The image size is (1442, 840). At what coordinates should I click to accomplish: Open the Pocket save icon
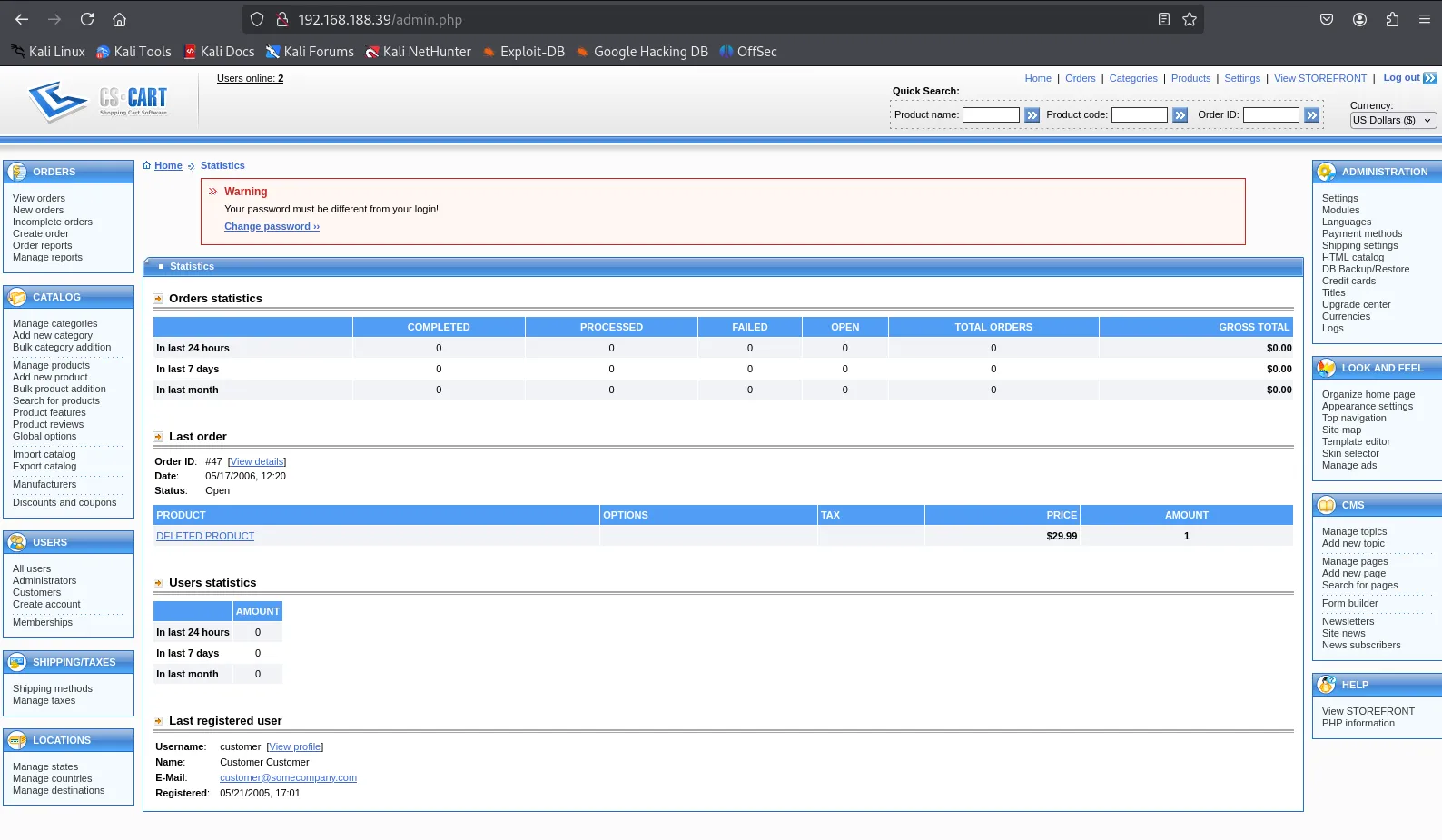pyautogui.click(x=1327, y=19)
